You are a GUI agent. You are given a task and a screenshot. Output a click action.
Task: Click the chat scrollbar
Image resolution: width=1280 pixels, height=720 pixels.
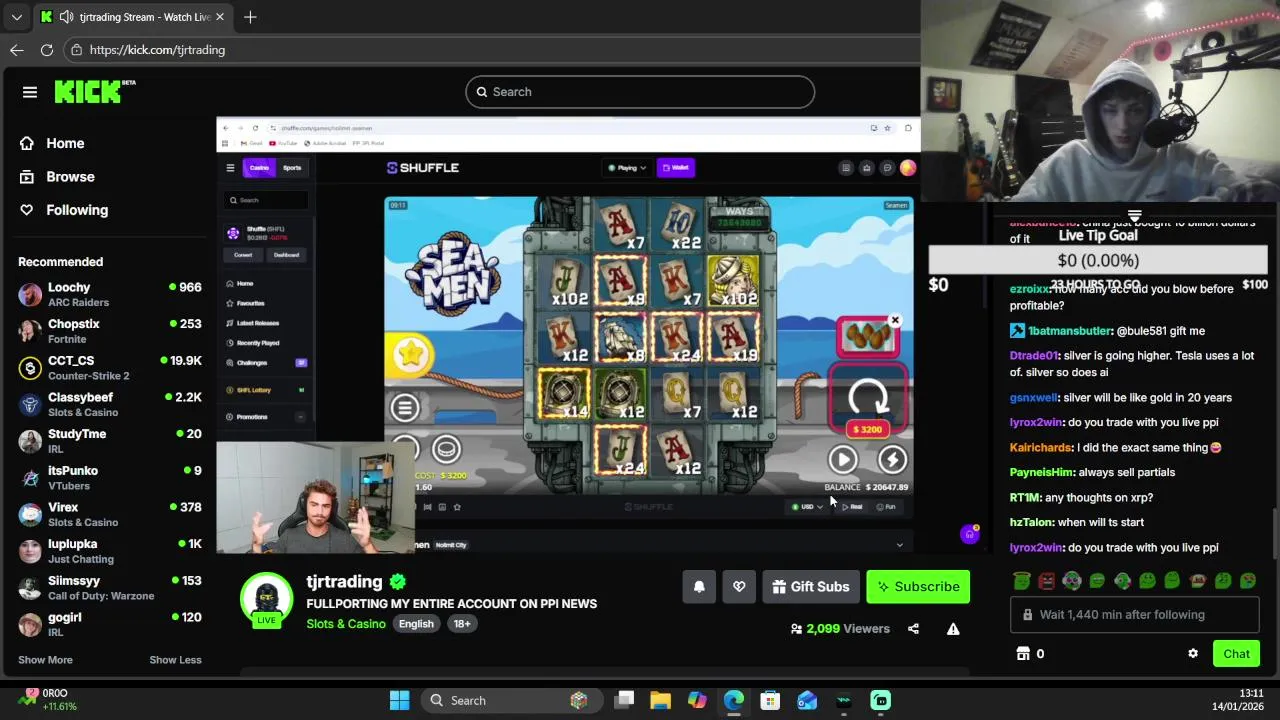tap(1275, 535)
